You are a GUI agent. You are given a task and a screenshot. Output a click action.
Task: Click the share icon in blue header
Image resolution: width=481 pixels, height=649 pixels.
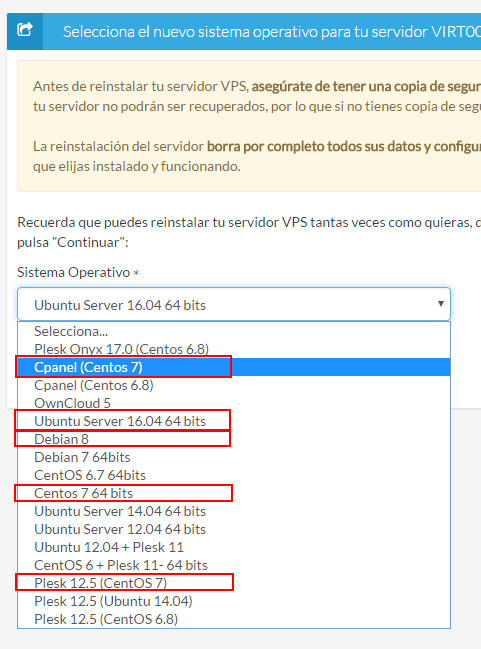click(24, 30)
